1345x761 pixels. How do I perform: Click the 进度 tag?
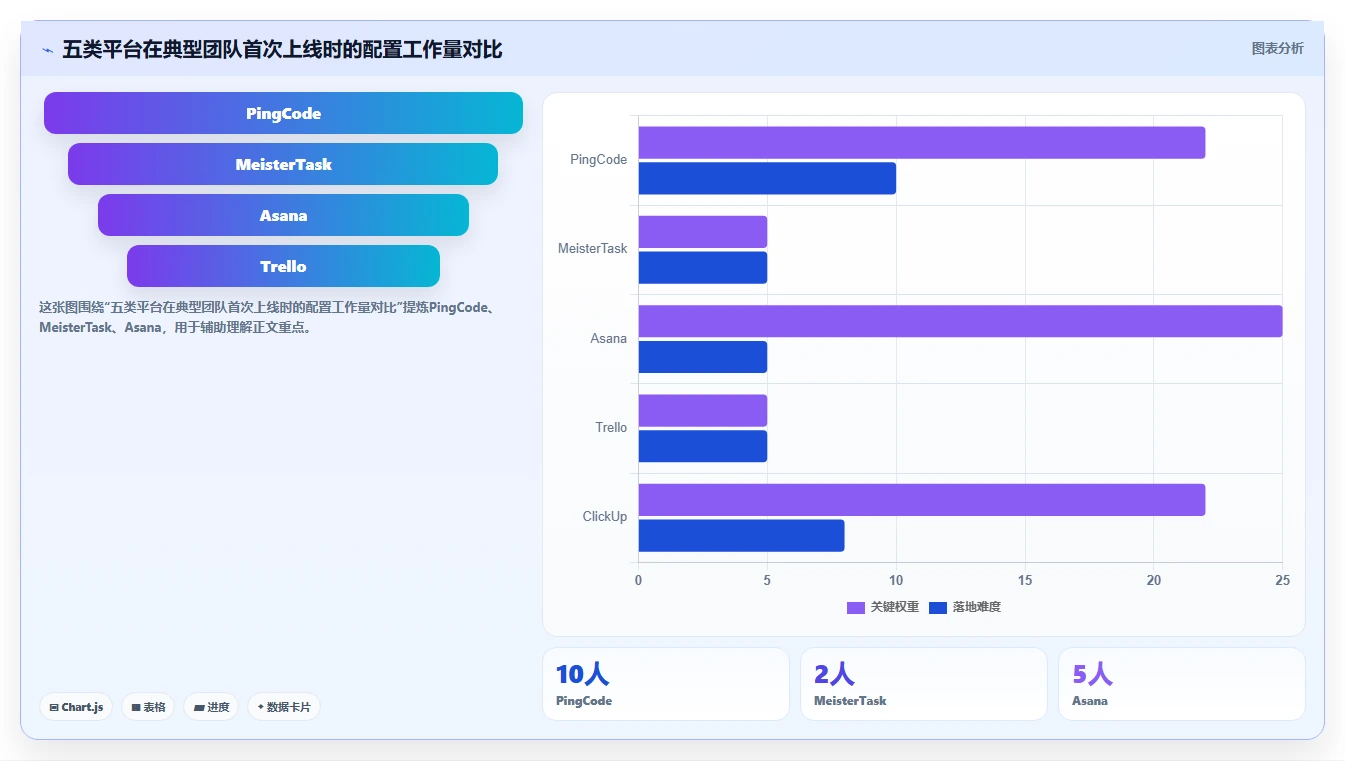(x=211, y=707)
